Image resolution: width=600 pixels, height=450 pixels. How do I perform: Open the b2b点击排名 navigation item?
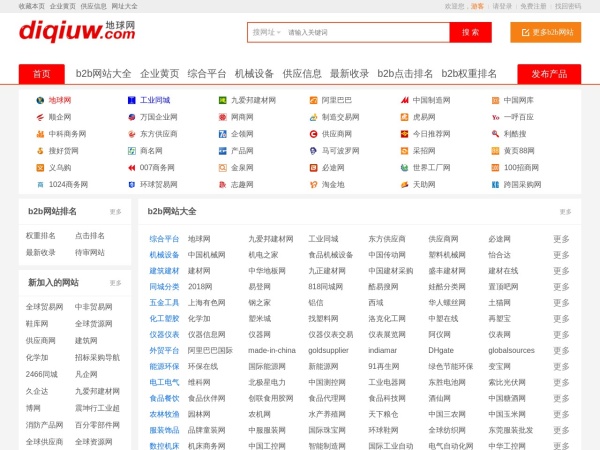(x=405, y=74)
